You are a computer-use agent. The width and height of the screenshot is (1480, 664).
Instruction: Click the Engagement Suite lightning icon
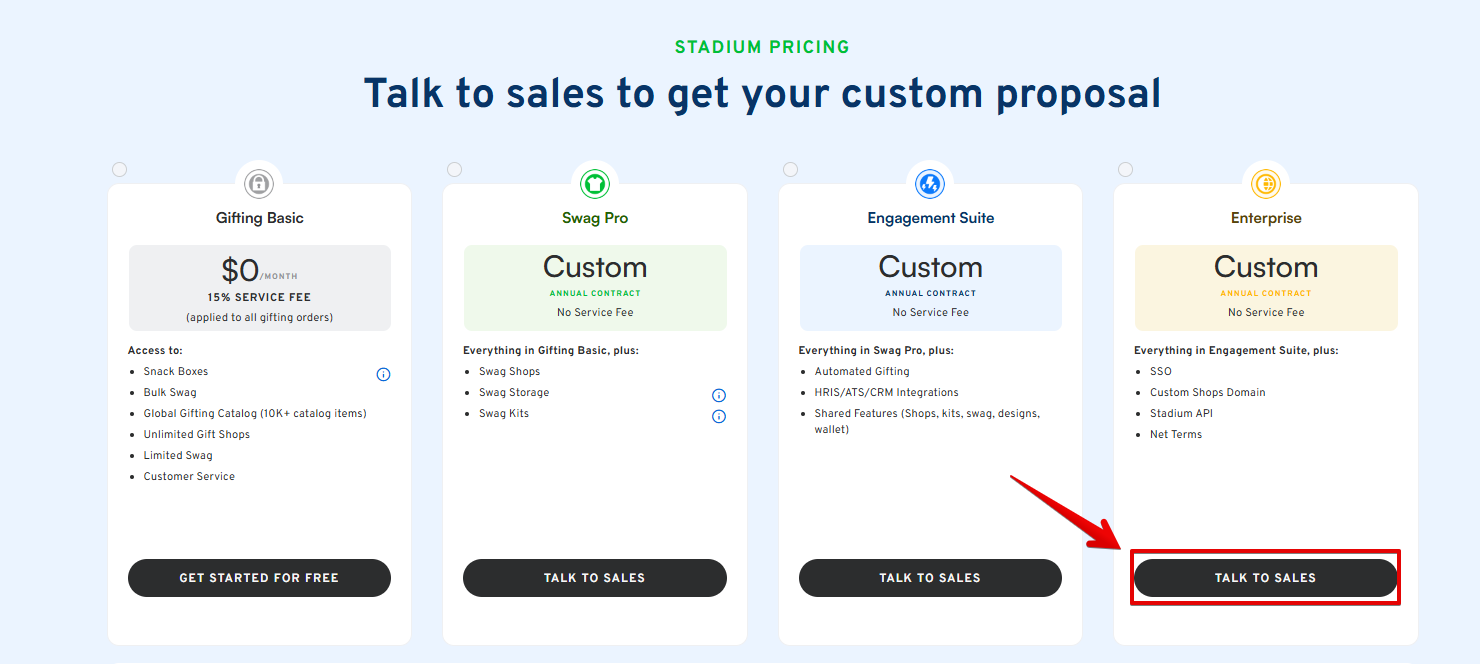tap(930, 184)
